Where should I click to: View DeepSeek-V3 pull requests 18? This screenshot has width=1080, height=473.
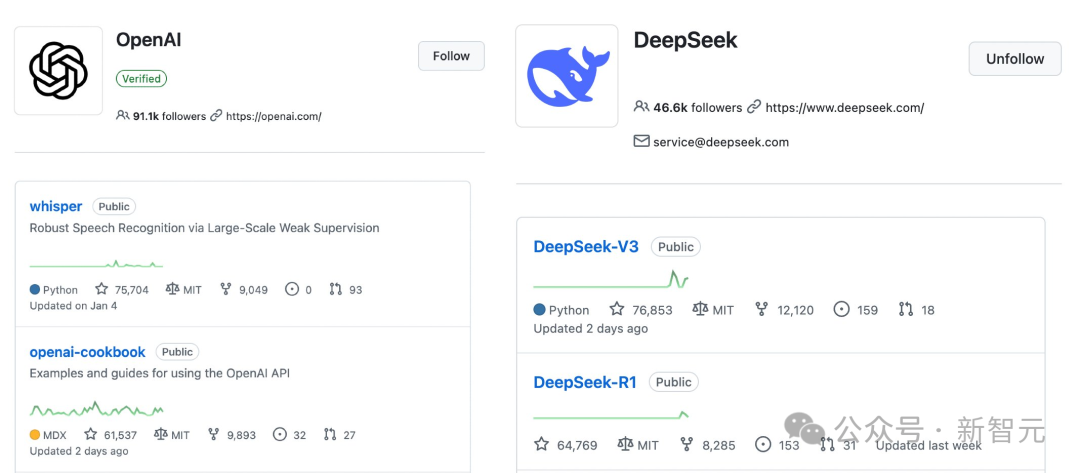click(917, 310)
